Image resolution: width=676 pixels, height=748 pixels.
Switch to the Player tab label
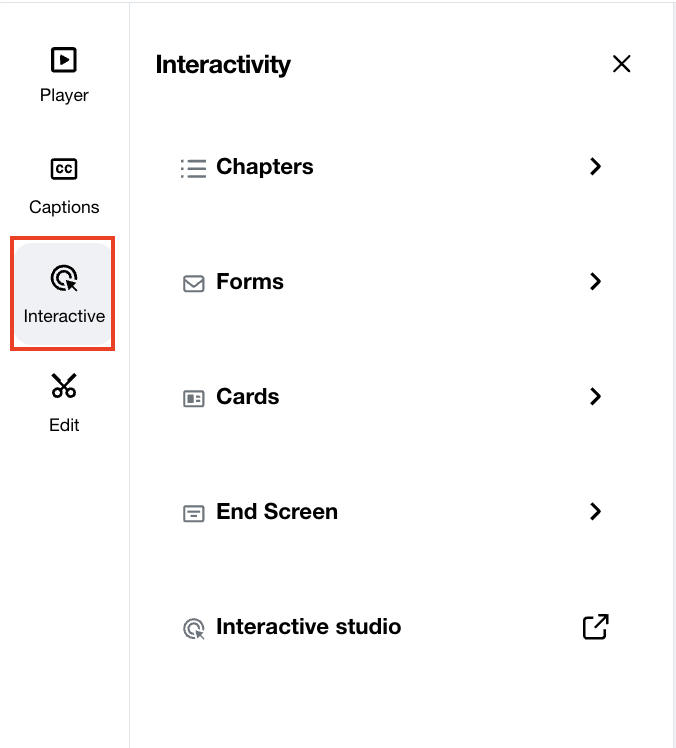coord(64,96)
